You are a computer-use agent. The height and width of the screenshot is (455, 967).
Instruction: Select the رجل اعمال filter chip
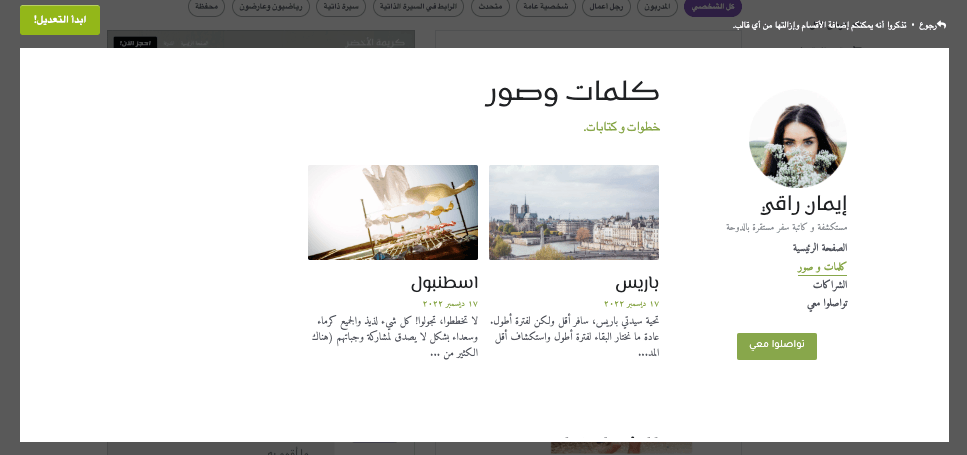pyautogui.click(x=606, y=7)
